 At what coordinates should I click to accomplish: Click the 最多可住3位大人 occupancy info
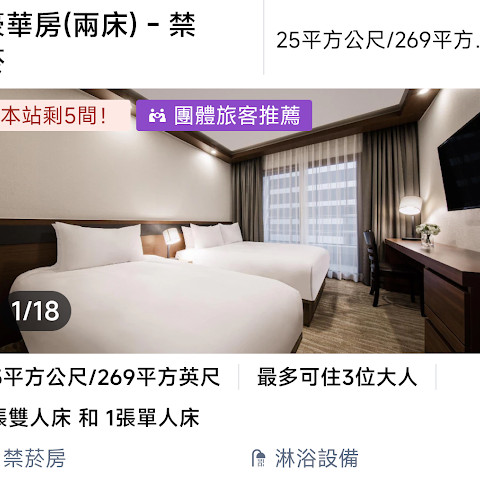(x=337, y=377)
